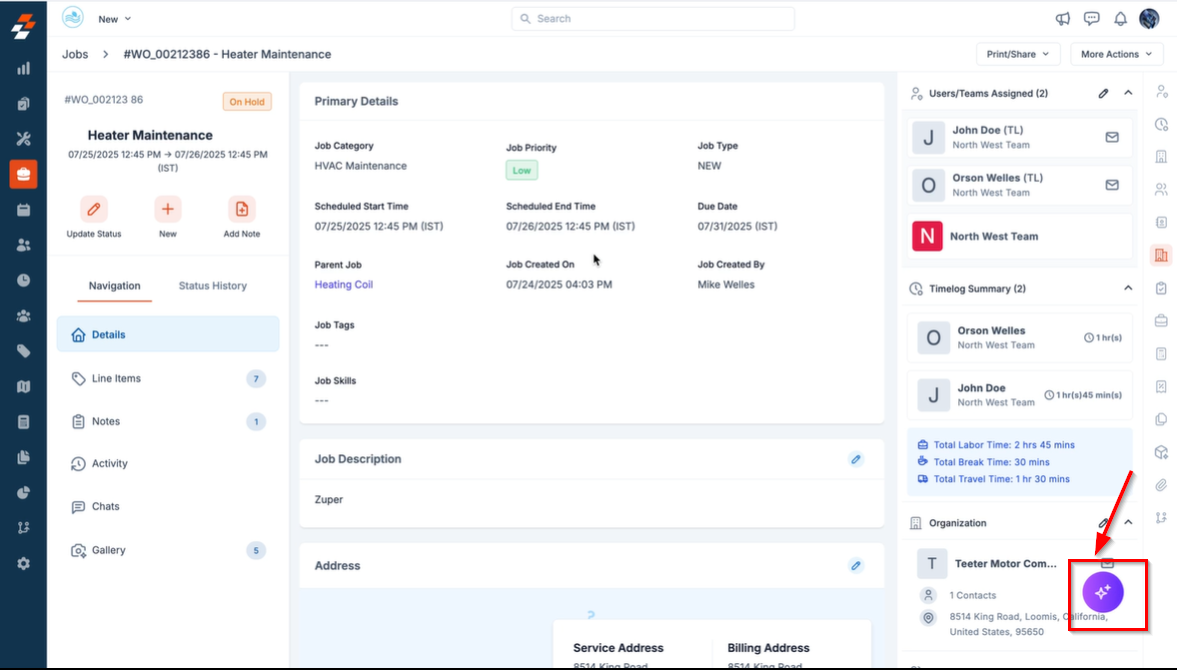This screenshot has height=670, width=1177.
Task: Click the Add Note button
Action: [242, 218]
